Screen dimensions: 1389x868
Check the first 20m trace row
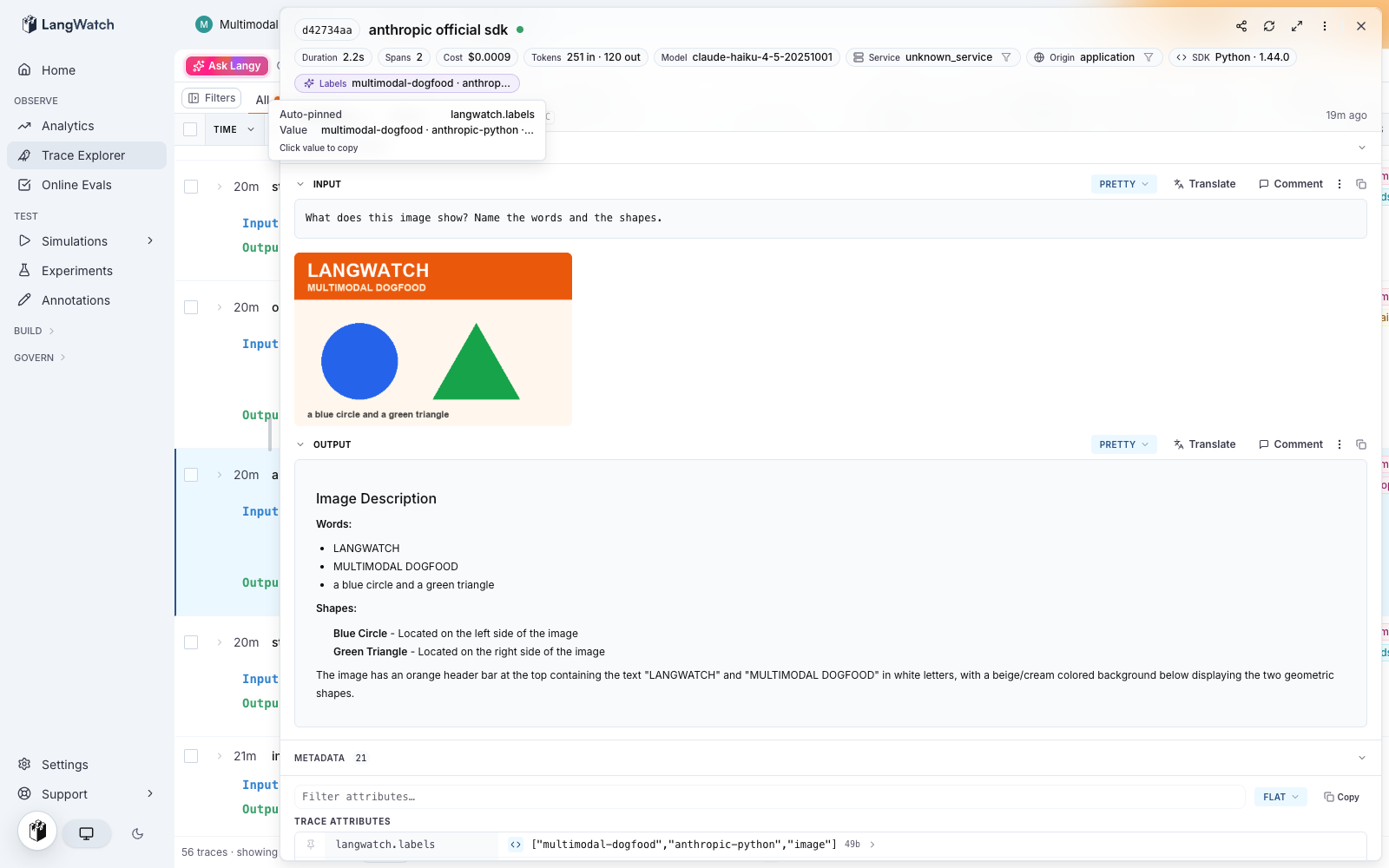(x=191, y=187)
